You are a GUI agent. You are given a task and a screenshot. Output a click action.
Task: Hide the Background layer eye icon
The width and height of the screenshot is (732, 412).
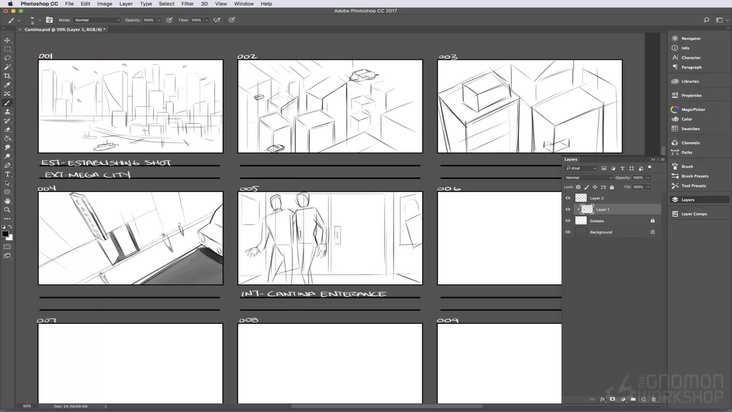coord(568,232)
